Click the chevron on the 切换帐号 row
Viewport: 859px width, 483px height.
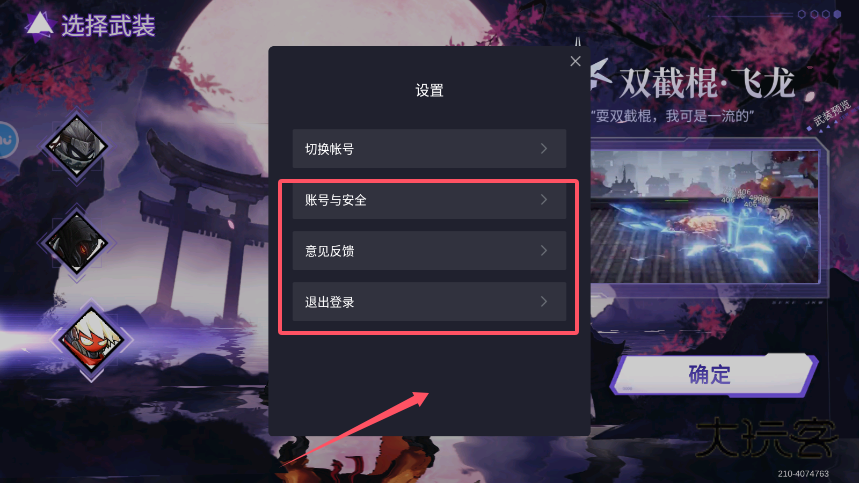click(543, 148)
